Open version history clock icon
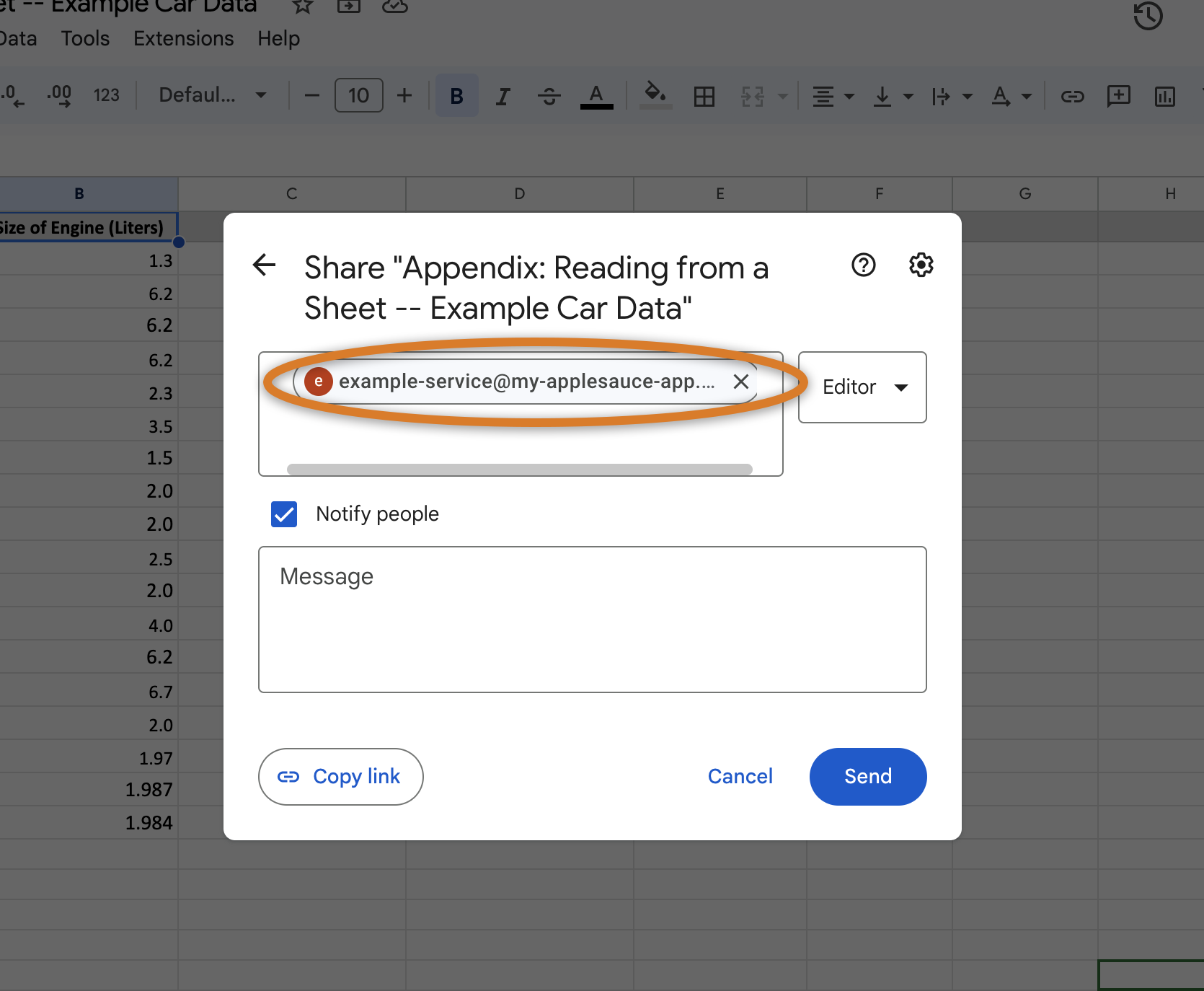 click(x=1148, y=16)
